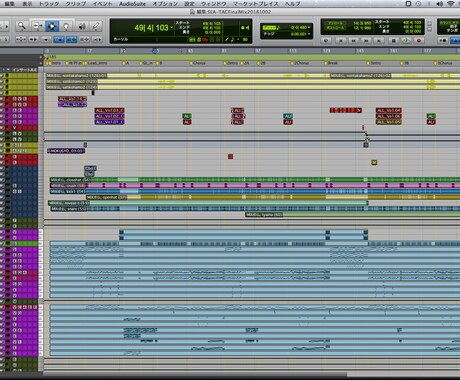
Task: Toggle the upper small button right of transport display
Action: pos(429,24)
